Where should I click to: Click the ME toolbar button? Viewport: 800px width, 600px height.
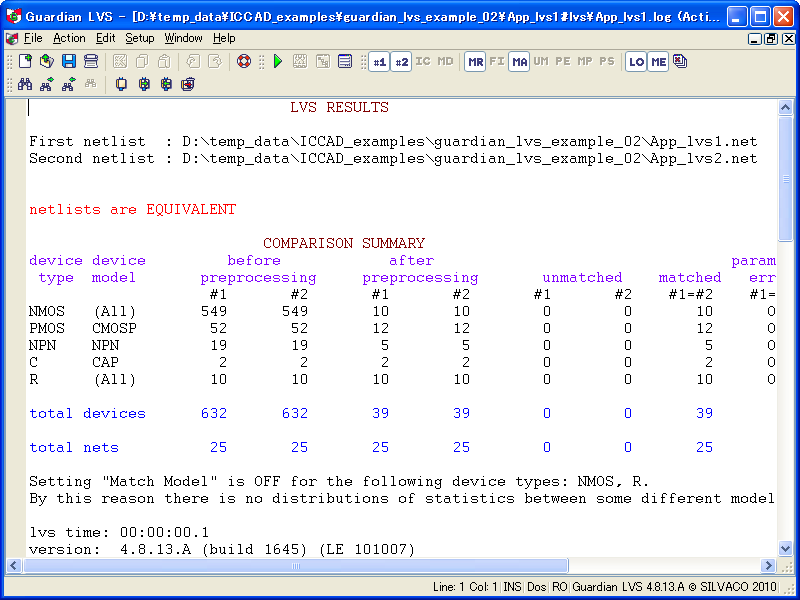(x=658, y=62)
